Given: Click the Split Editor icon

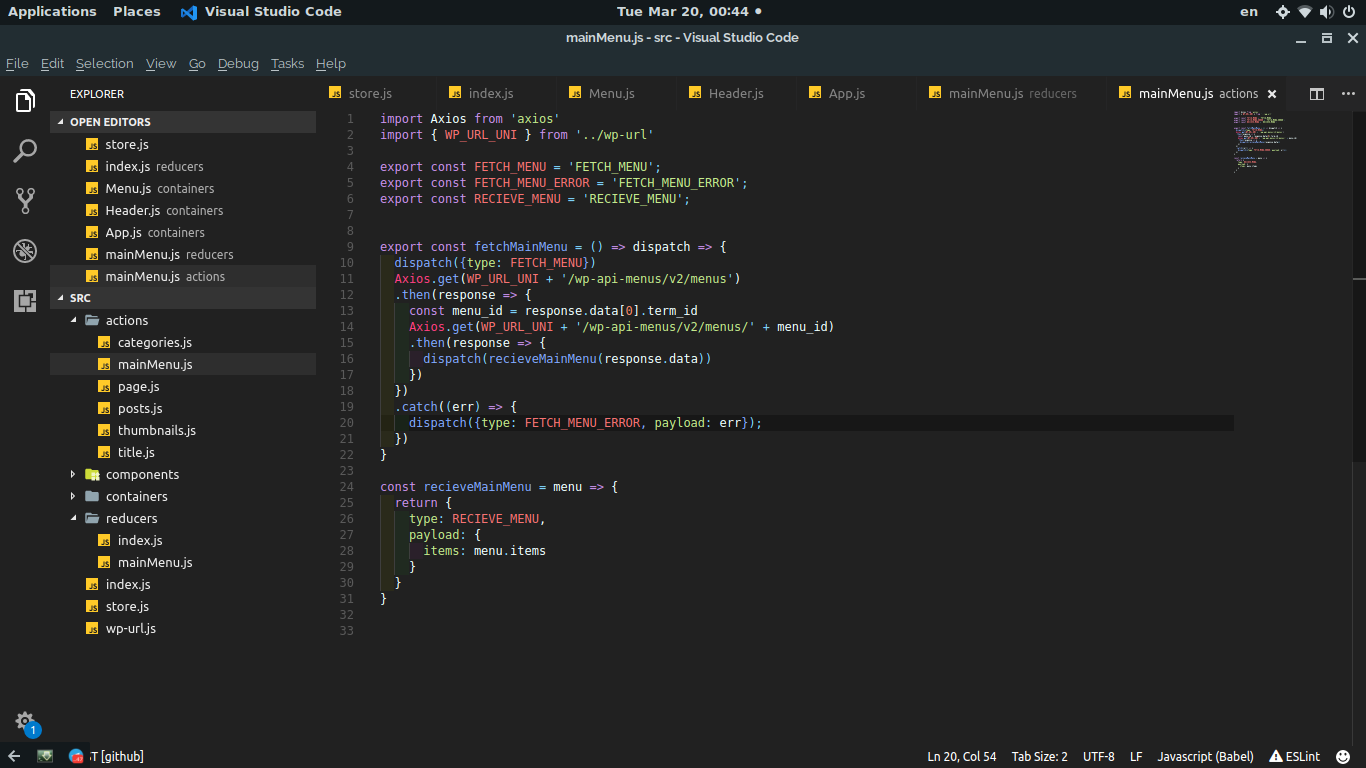Looking at the screenshot, I should (1317, 94).
